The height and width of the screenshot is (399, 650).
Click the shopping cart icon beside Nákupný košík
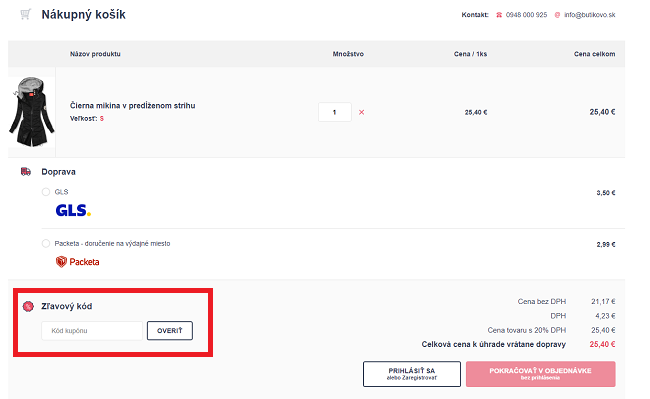[x=25, y=15]
